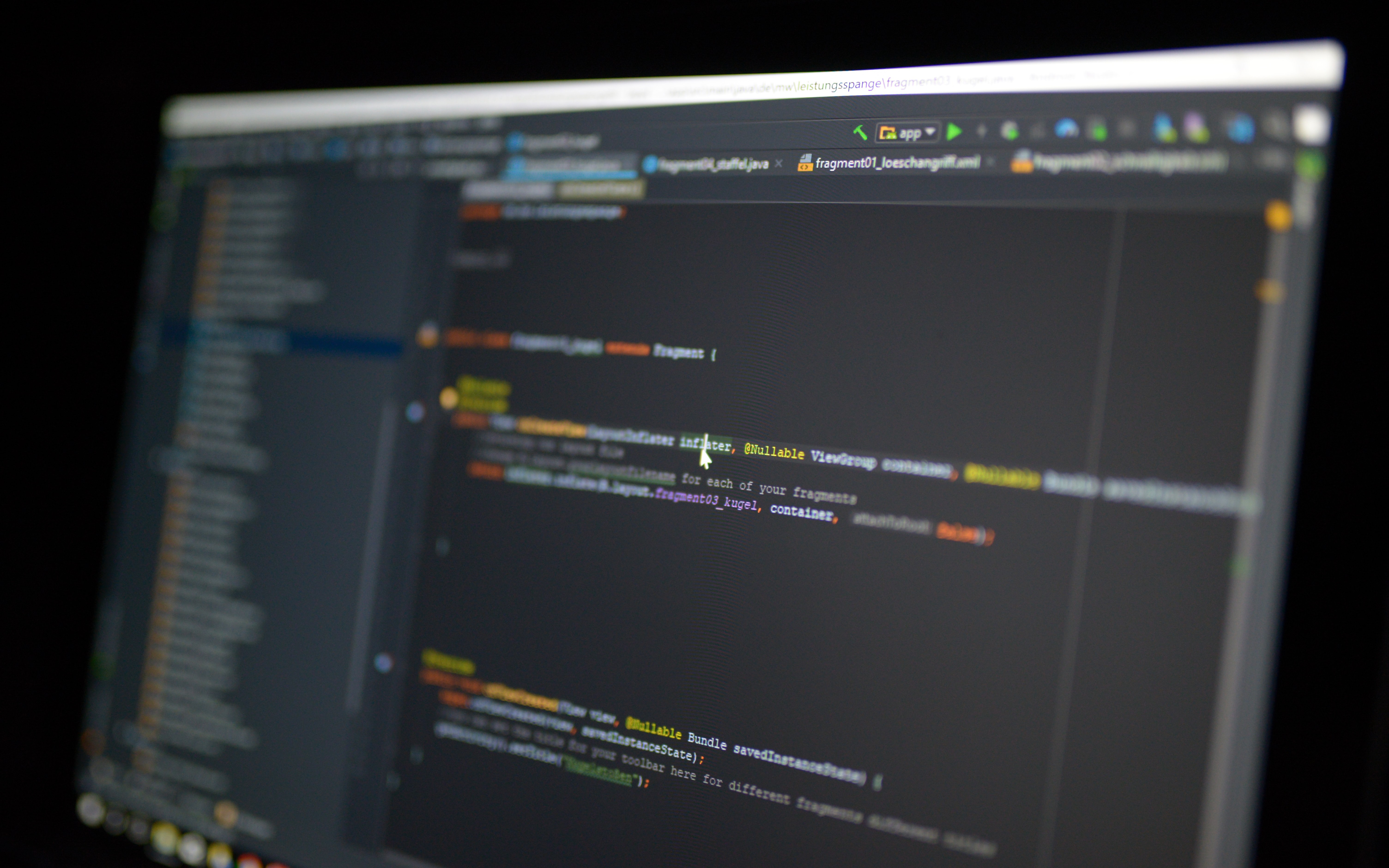Click the override gutter marker near onViewCreated
This screenshot has width=1389, height=868.
coord(383,663)
